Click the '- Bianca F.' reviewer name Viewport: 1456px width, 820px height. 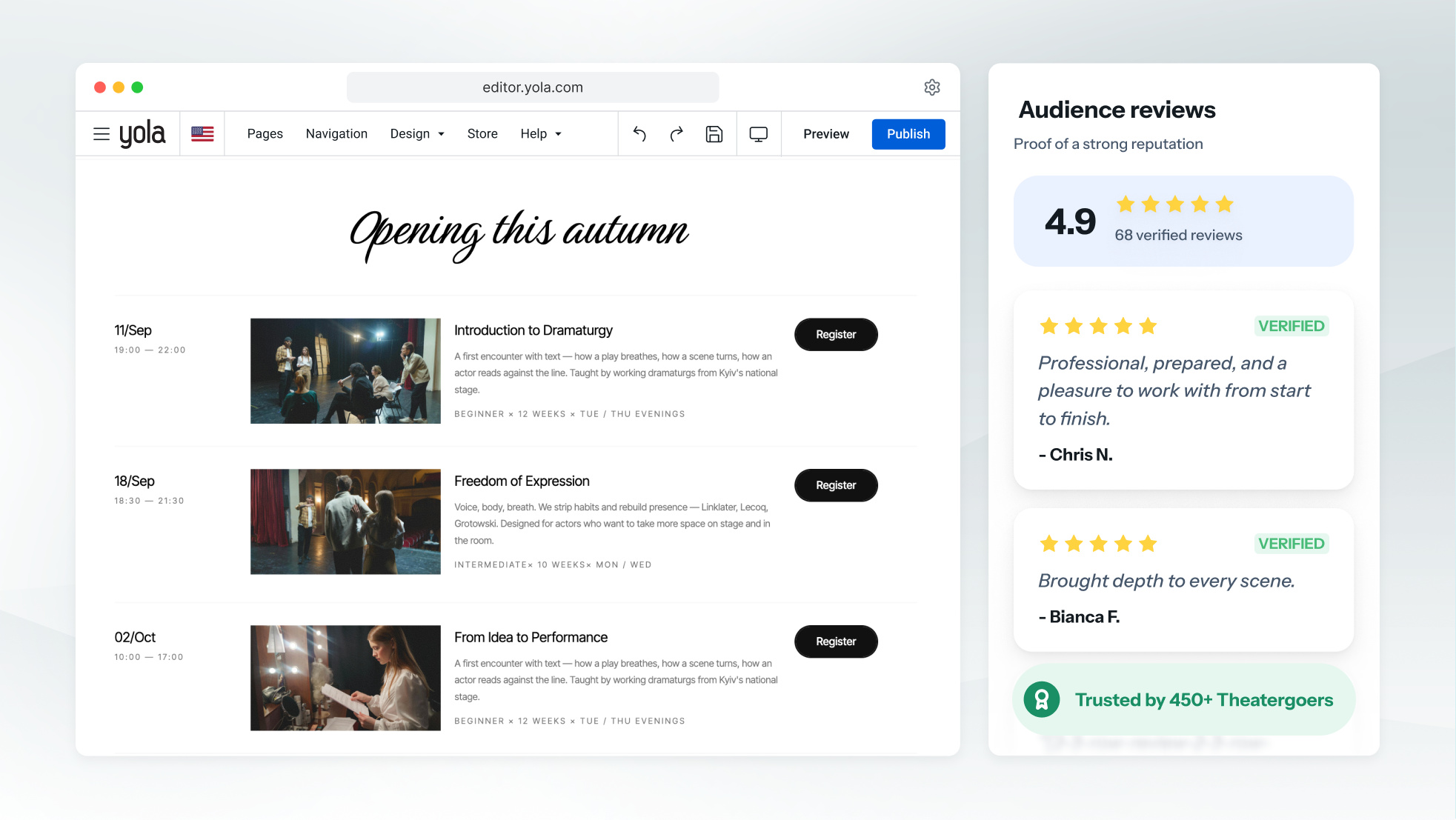pos(1079,617)
